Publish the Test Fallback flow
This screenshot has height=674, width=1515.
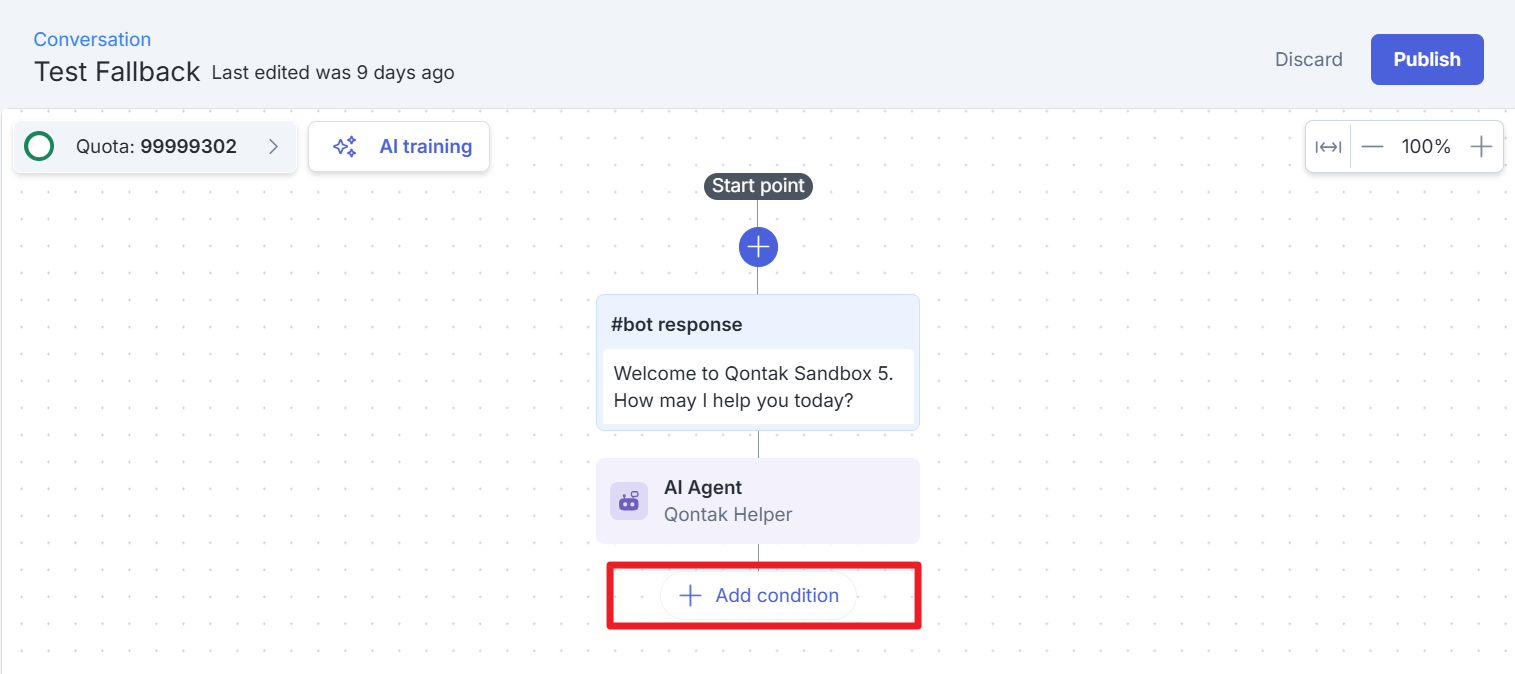[1427, 60]
